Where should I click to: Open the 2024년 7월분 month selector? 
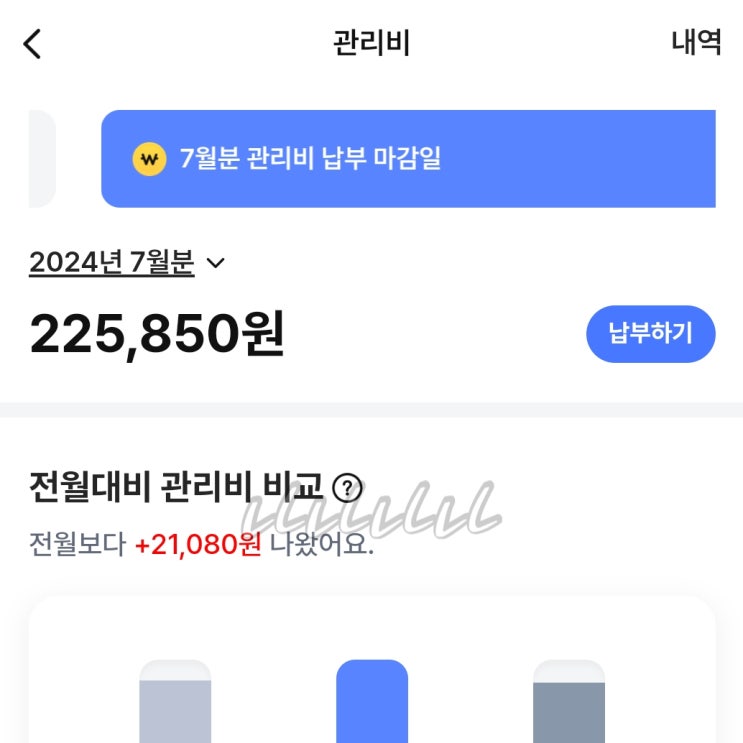point(111,263)
